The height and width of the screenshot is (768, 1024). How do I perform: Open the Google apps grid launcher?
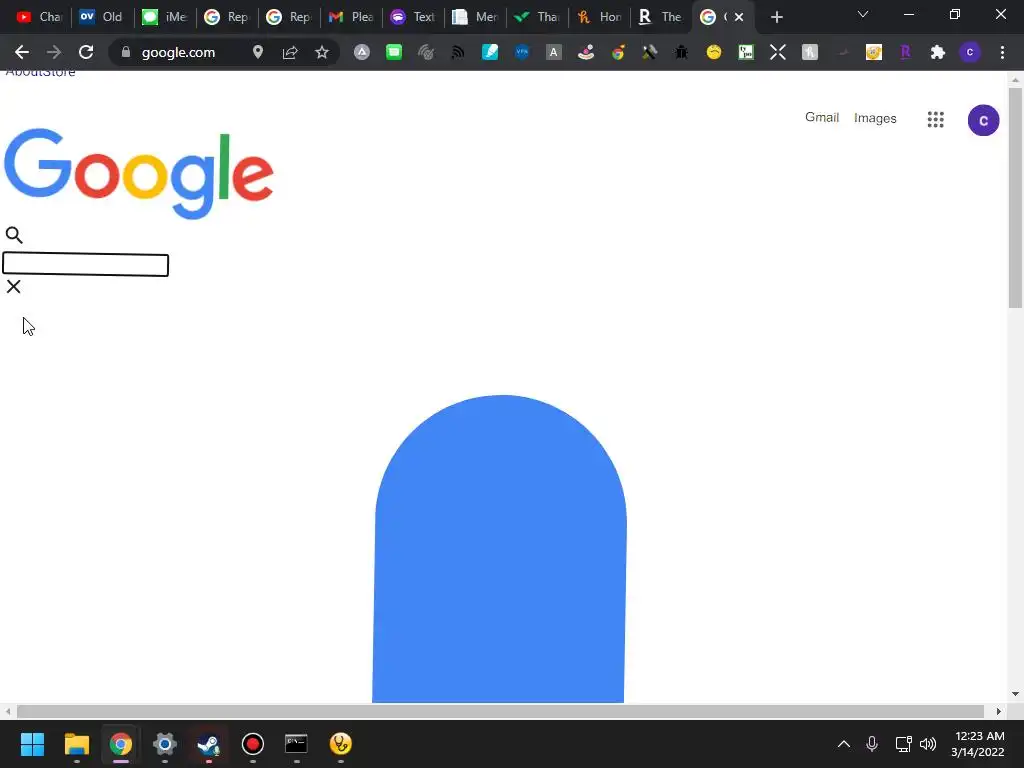pyautogui.click(x=935, y=119)
